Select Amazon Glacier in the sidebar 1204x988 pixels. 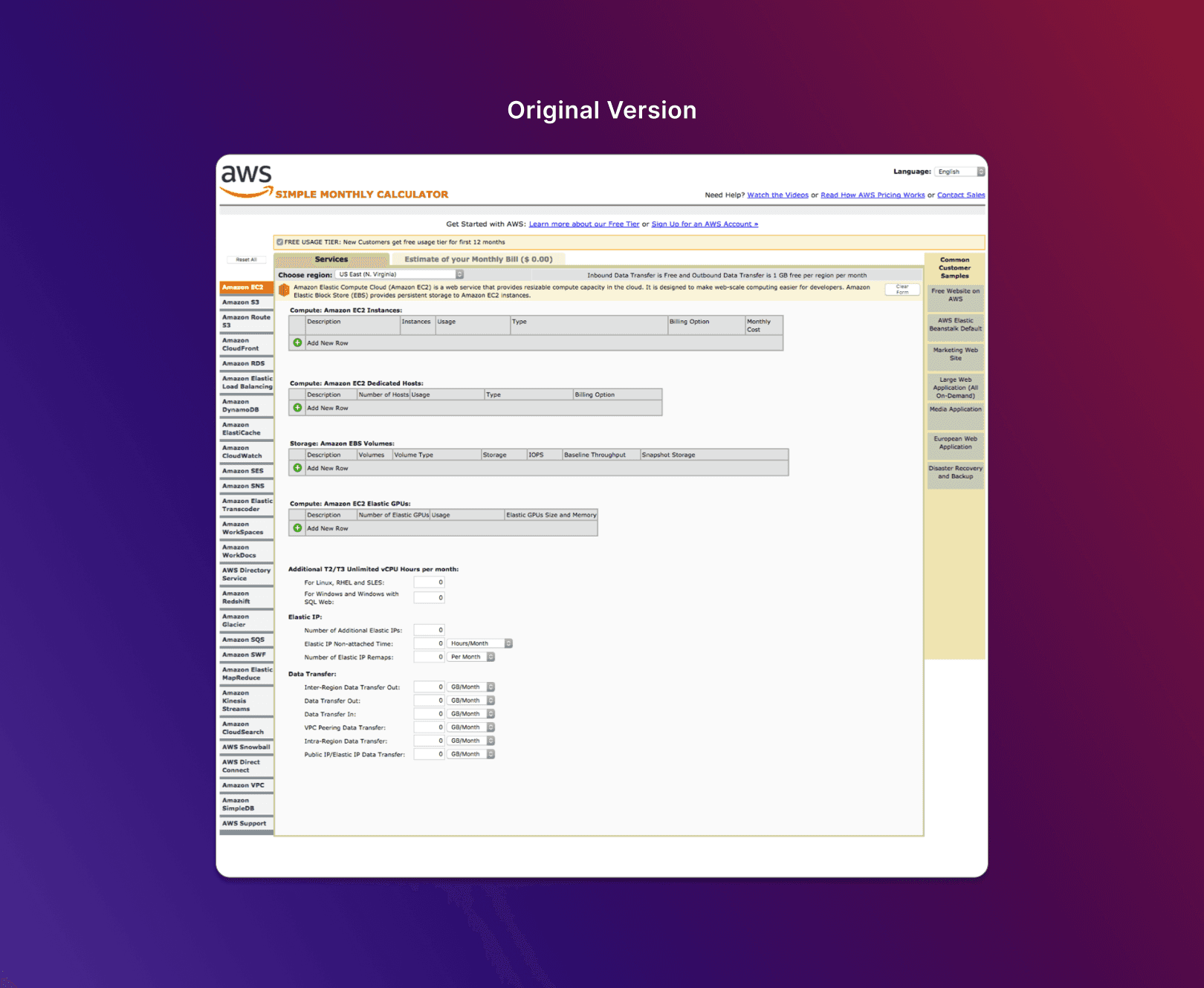(x=247, y=620)
